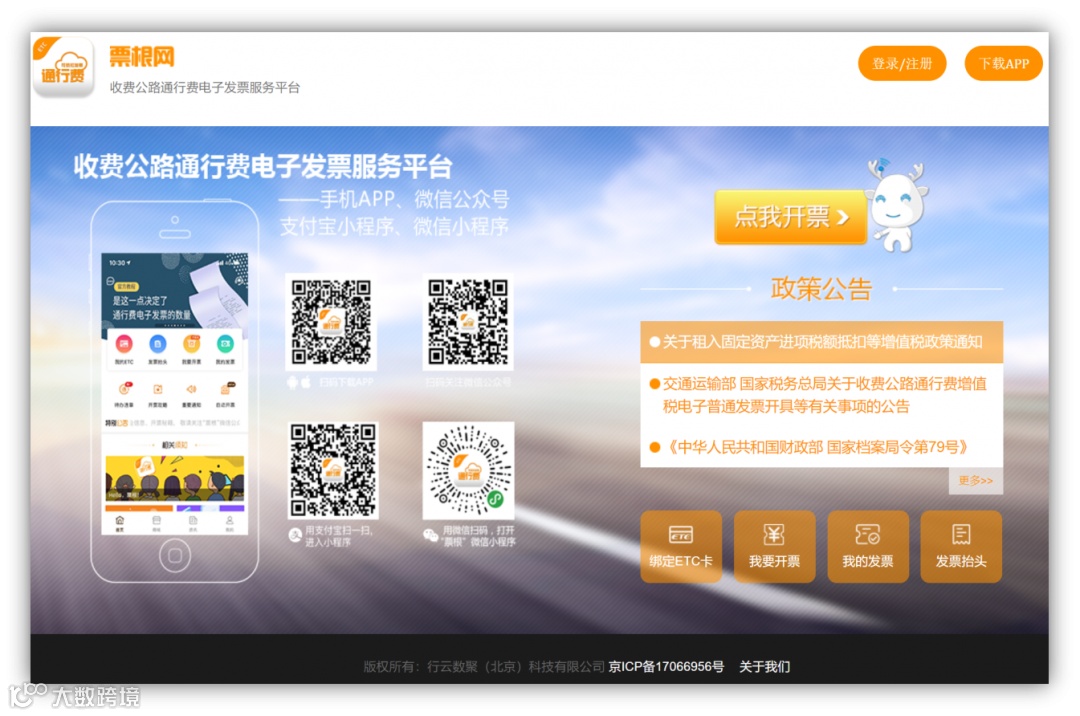Click the 扫码关注微信公众号 QR code
The width and height of the screenshot is (1080, 716).
coord(468,322)
